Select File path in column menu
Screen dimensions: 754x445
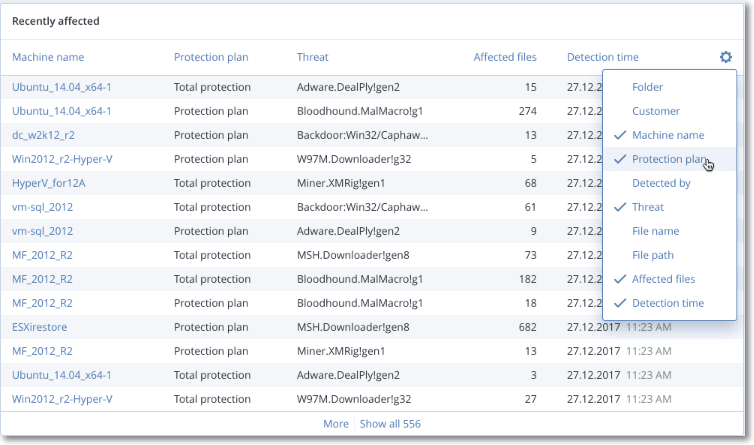click(653, 255)
